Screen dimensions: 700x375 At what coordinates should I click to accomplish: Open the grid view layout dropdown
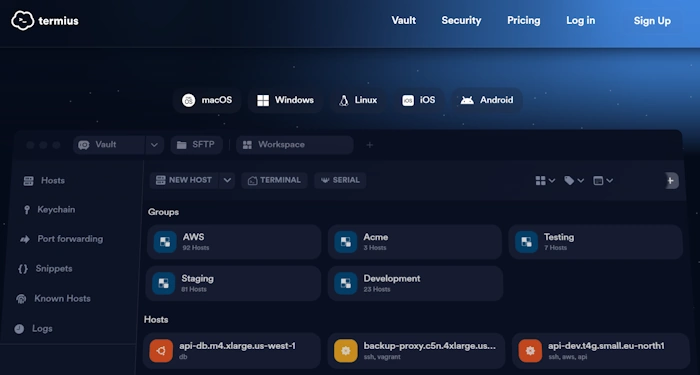(x=545, y=180)
